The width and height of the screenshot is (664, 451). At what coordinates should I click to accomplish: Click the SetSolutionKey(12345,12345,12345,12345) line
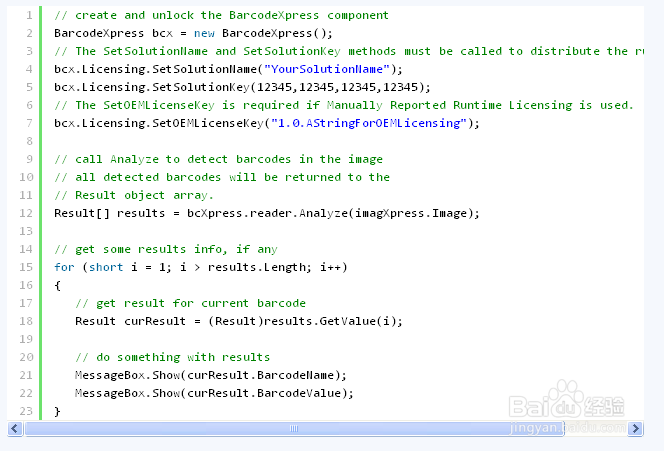click(x=242, y=88)
